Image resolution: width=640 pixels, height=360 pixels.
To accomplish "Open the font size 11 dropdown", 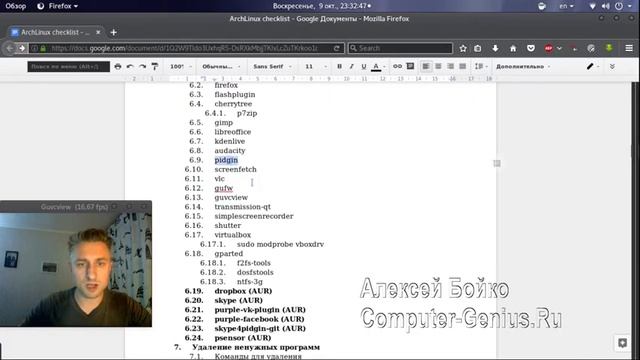I will click(316, 67).
